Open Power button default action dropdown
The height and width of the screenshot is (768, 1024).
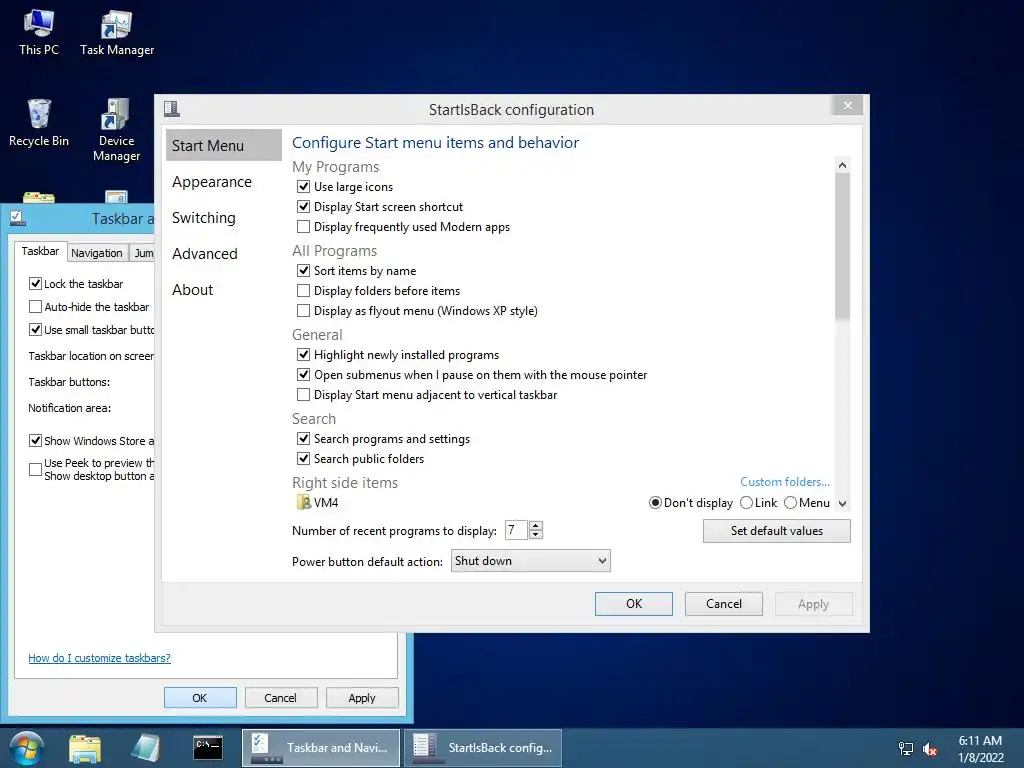pos(530,561)
